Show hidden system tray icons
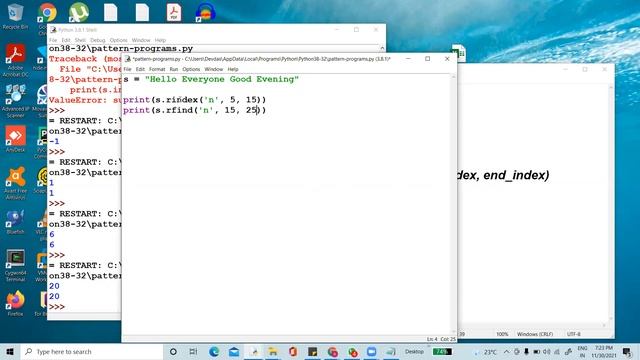This screenshot has width=640, height=360. [507, 351]
